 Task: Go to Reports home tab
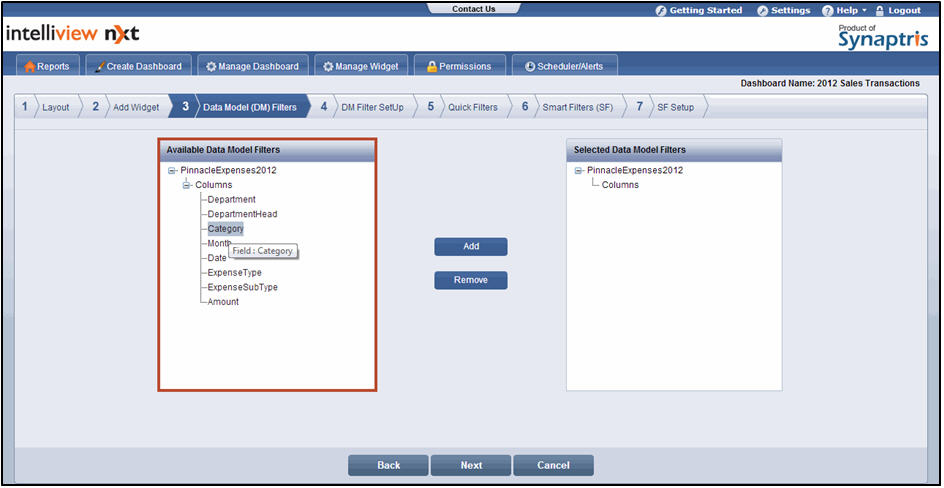pyautogui.click(x=46, y=66)
